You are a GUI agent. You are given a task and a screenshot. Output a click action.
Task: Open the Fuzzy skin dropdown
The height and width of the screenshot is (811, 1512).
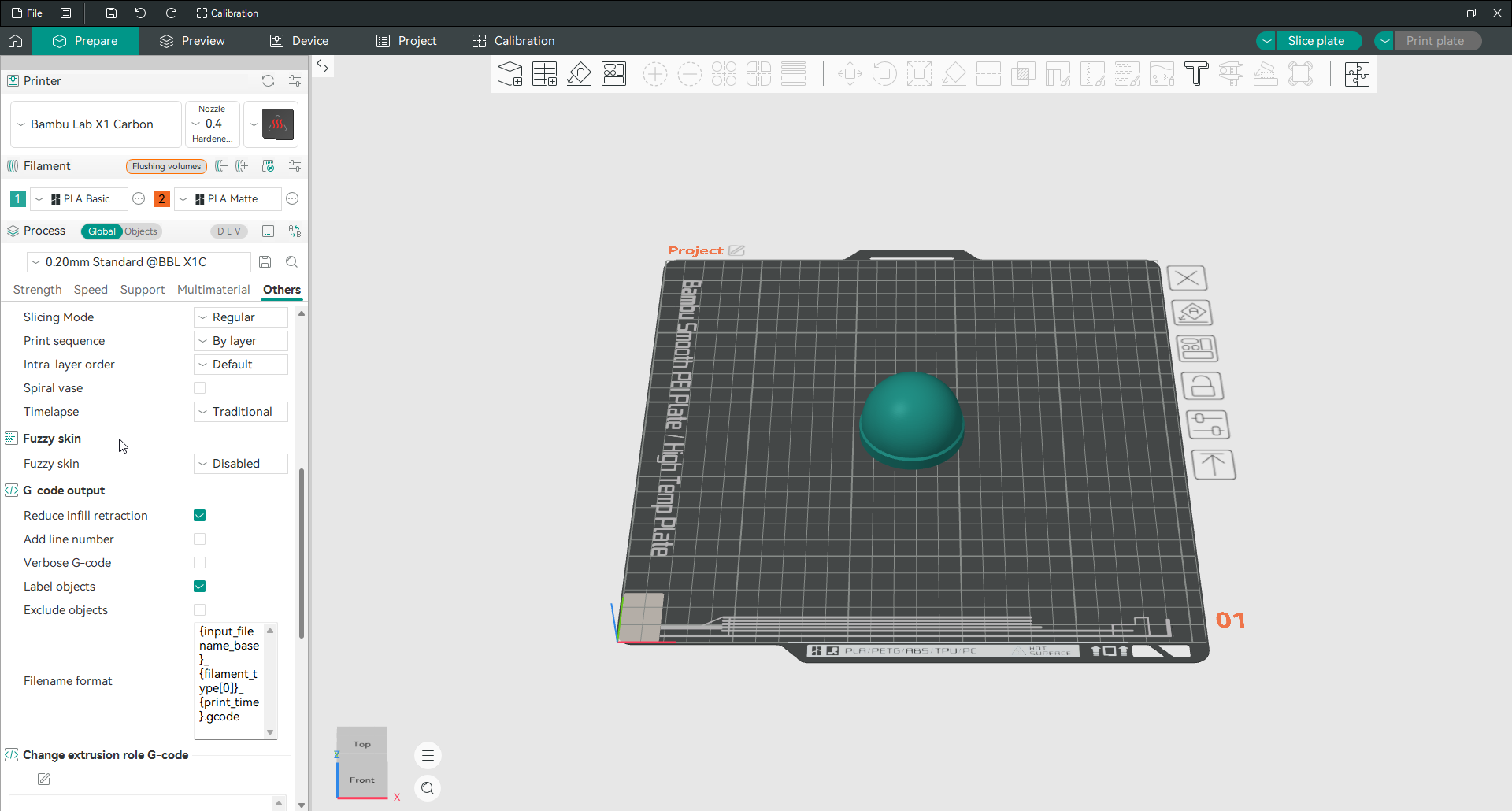241,464
